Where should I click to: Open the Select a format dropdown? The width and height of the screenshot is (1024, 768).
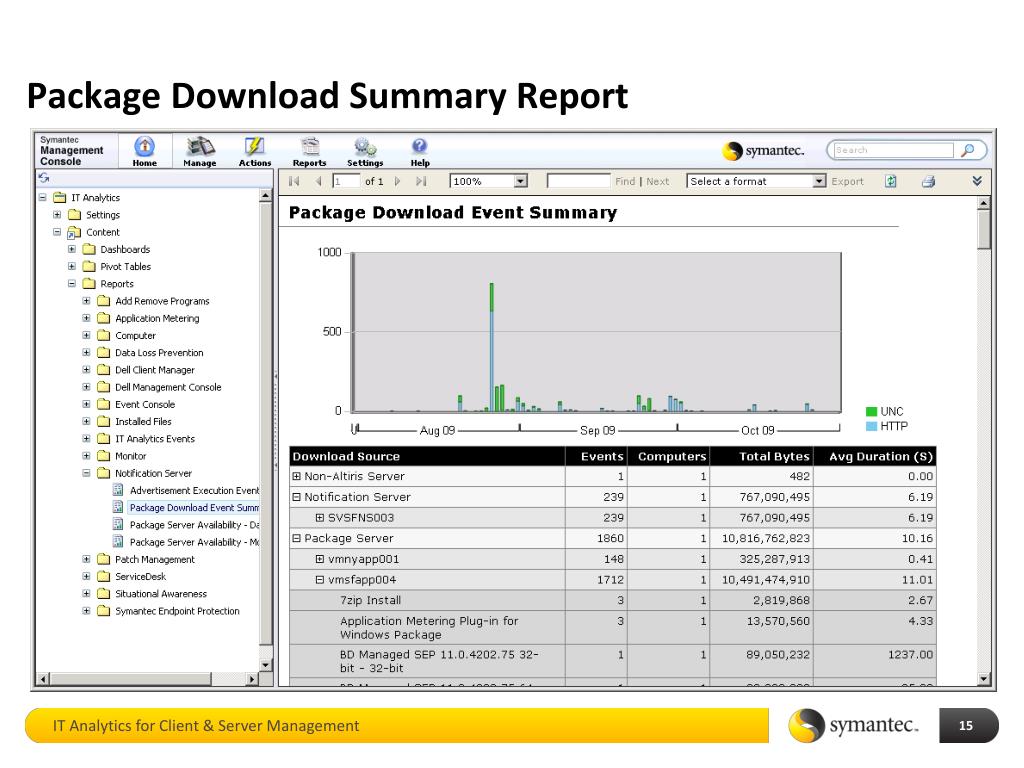coord(820,181)
